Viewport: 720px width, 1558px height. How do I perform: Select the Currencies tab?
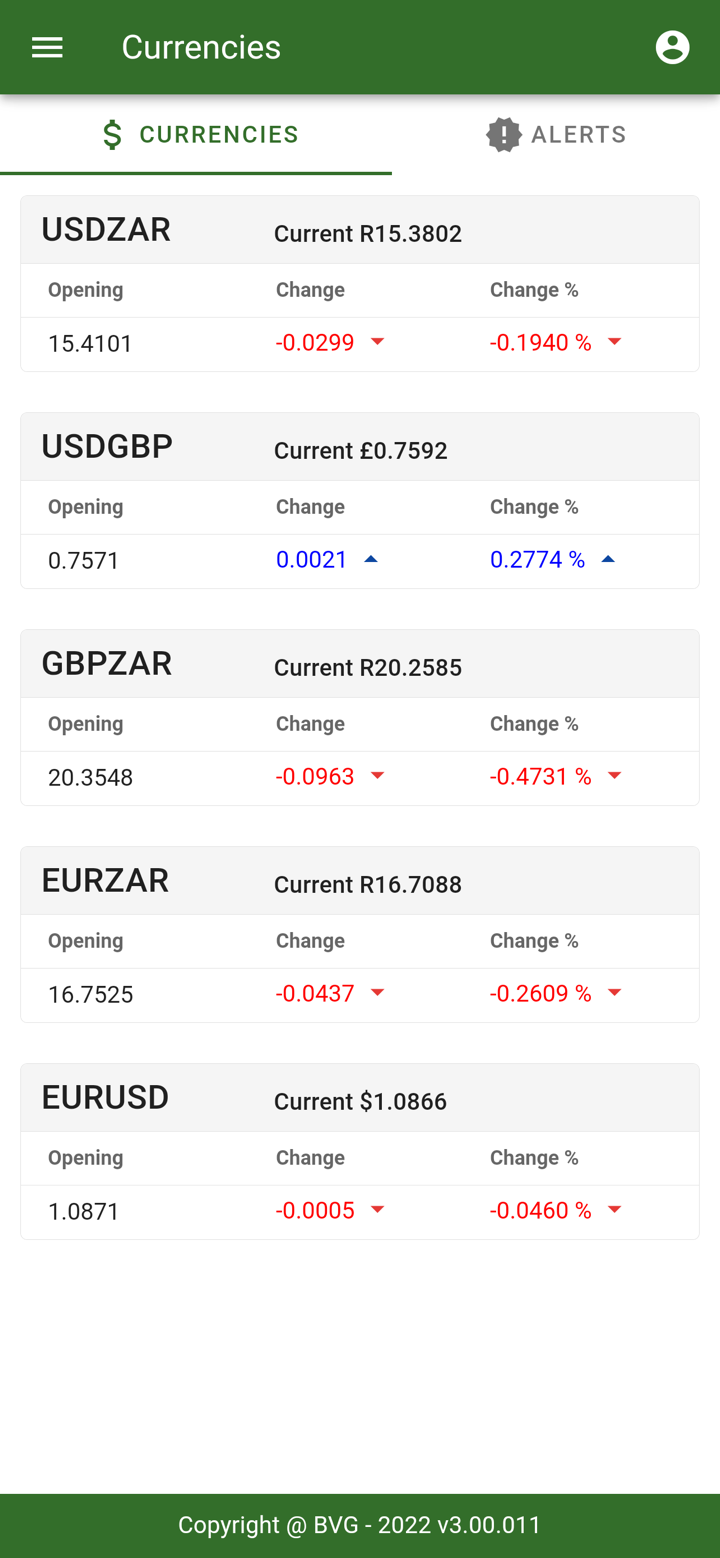[x=200, y=135]
